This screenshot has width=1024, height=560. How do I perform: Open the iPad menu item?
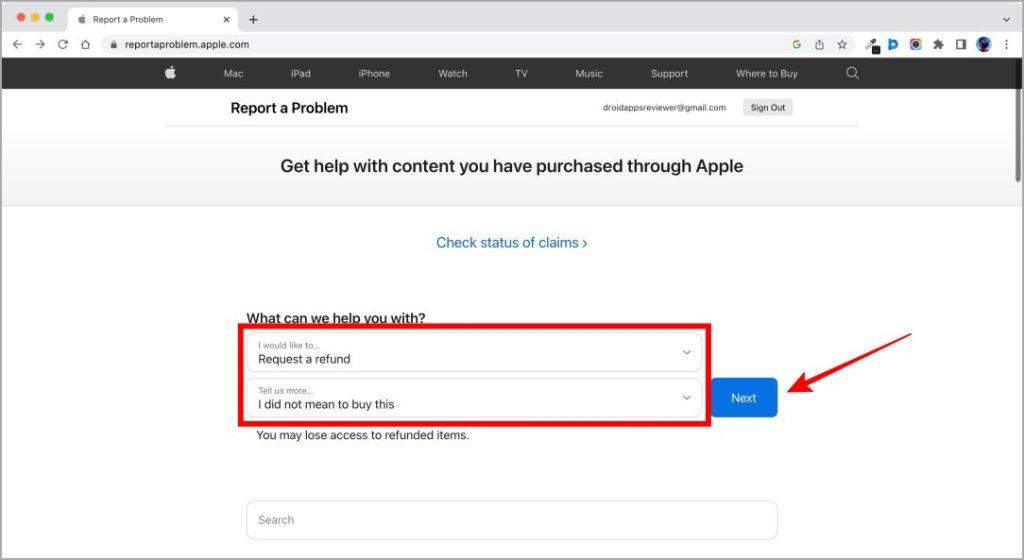300,74
